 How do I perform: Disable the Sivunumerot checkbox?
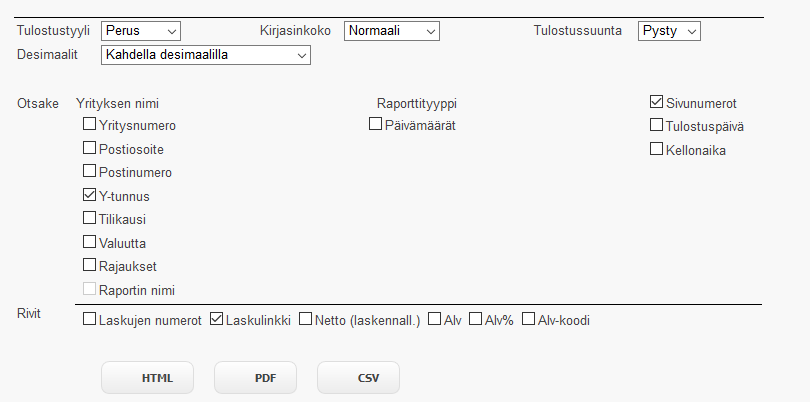point(656,102)
